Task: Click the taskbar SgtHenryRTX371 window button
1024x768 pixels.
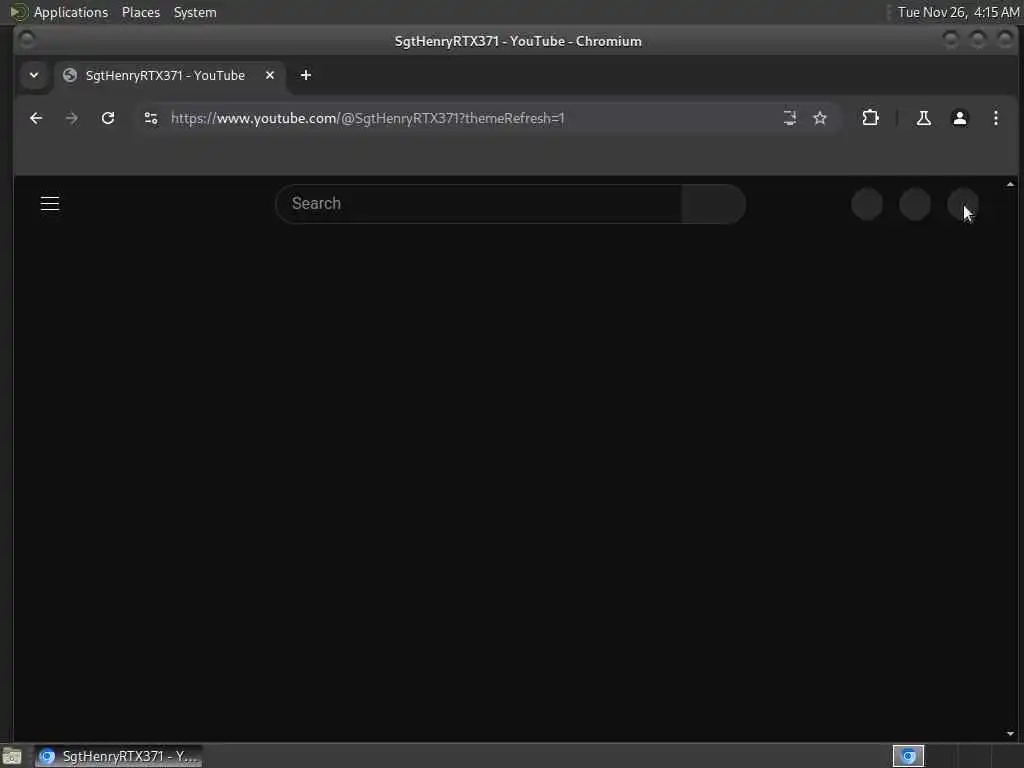Action: click(x=118, y=756)
